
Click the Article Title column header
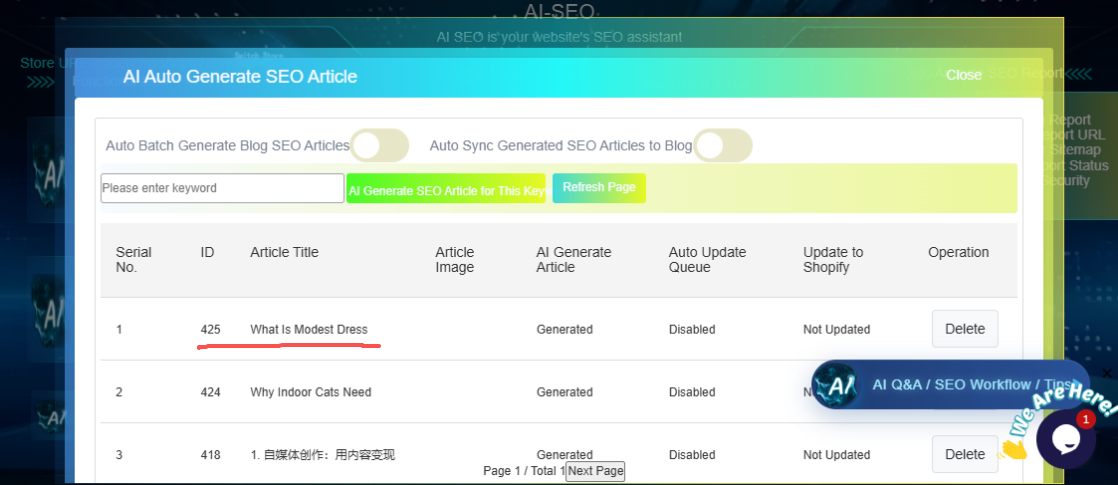coord(284,252)
